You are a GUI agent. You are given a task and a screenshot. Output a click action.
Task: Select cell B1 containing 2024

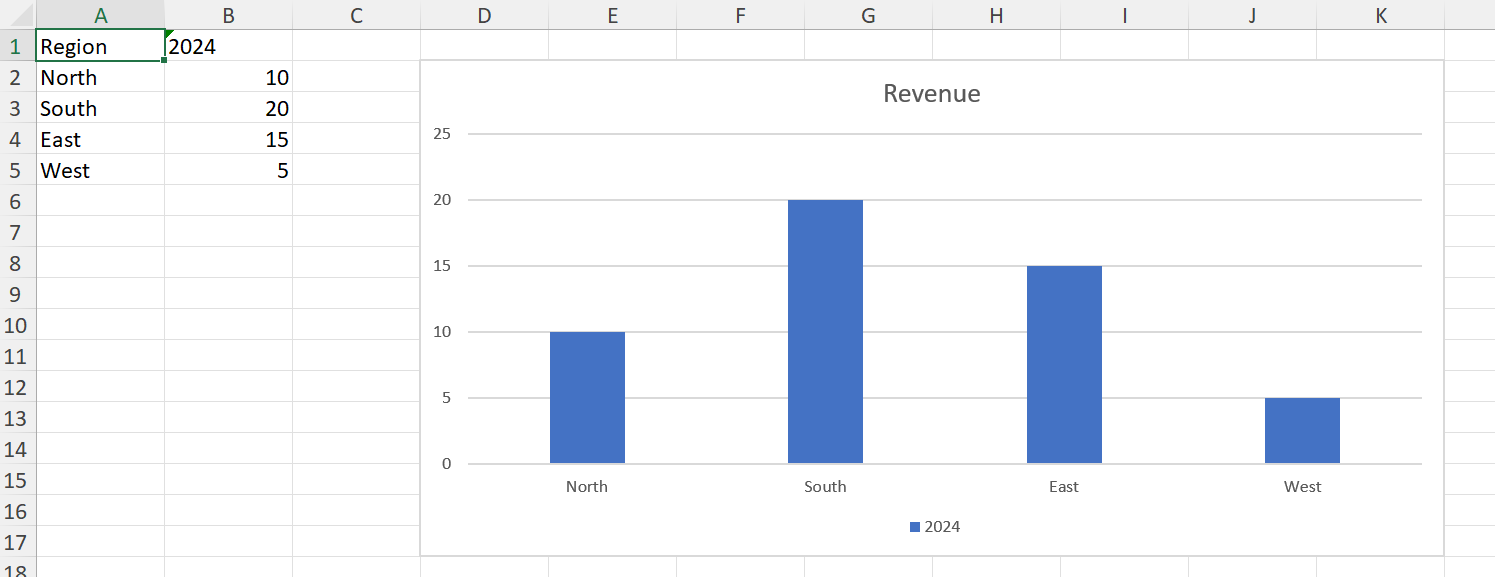(229, 46)
